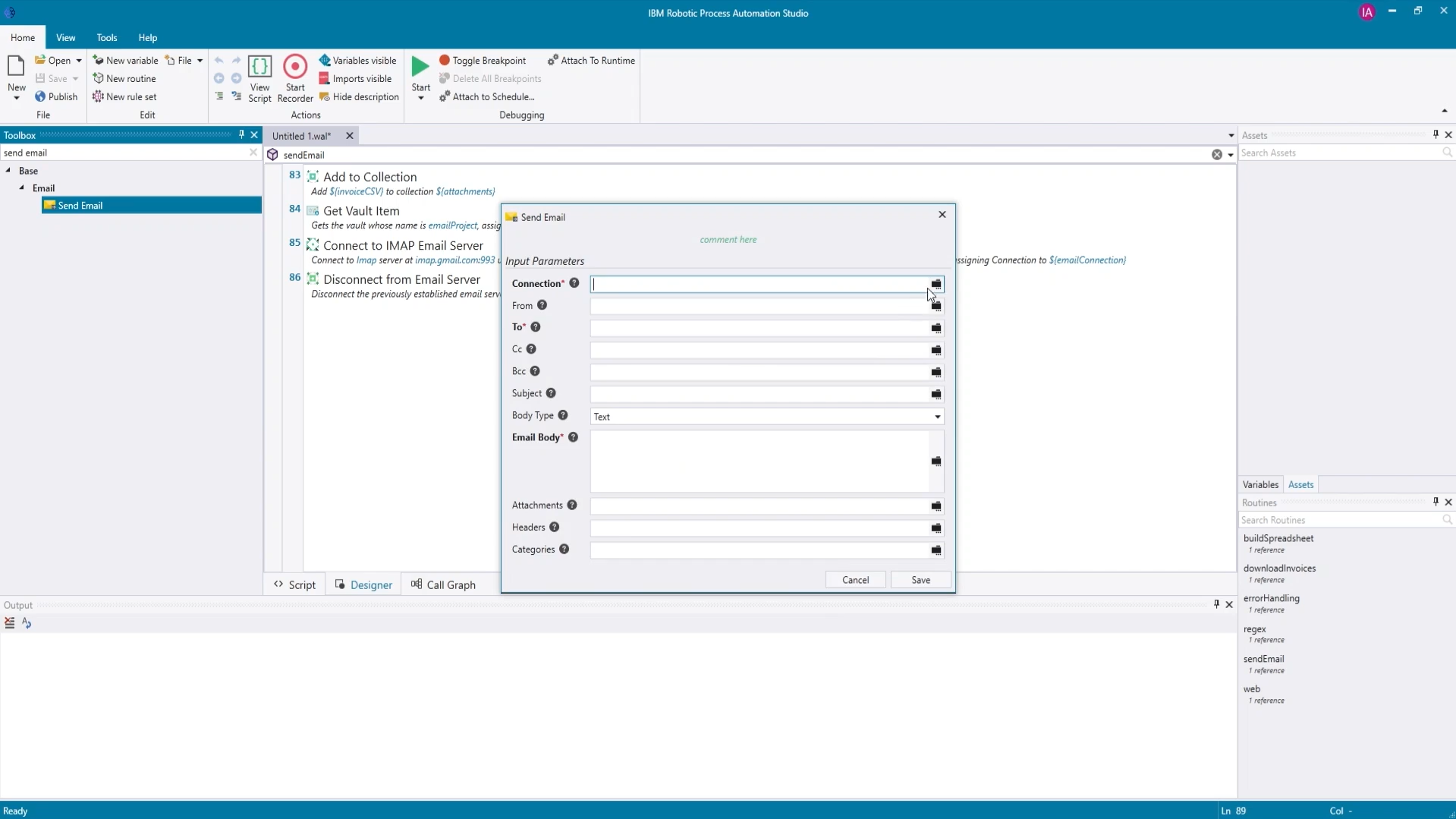1456x819 pixels.
Task: Toggle Variables visible option
Action: (357, 61)
